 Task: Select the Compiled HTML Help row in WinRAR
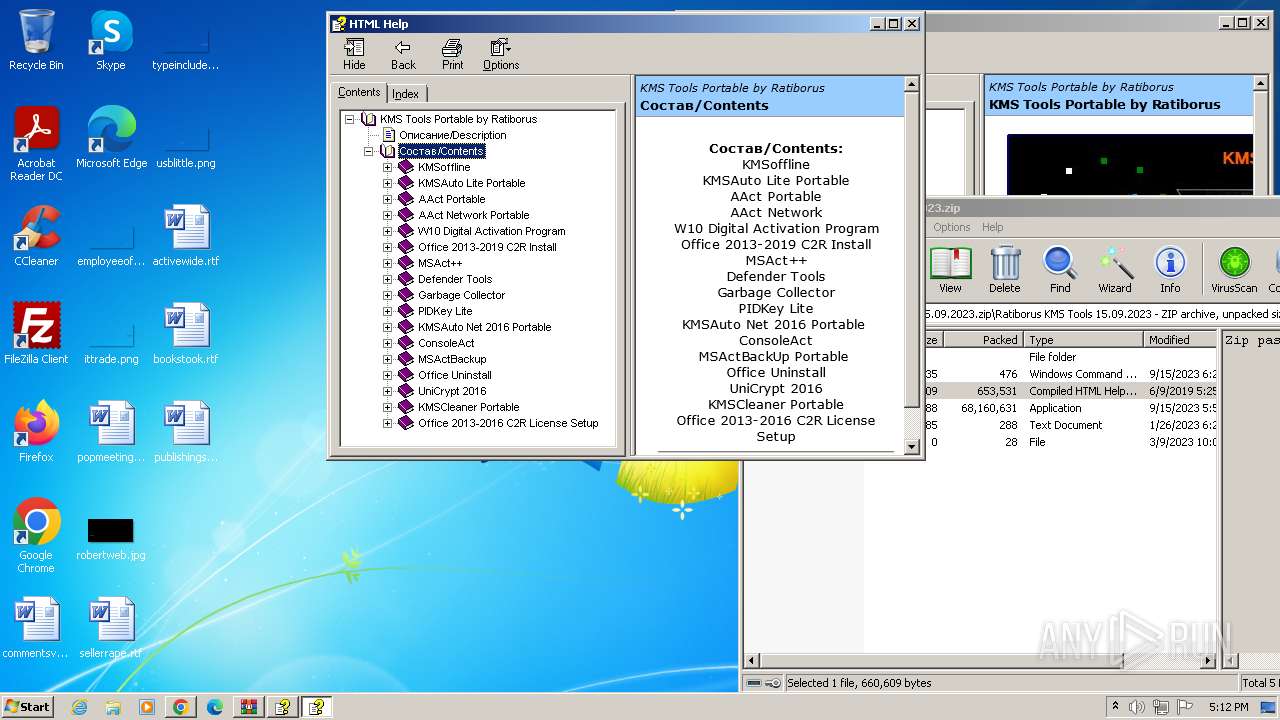click(x=1072, y=391)
